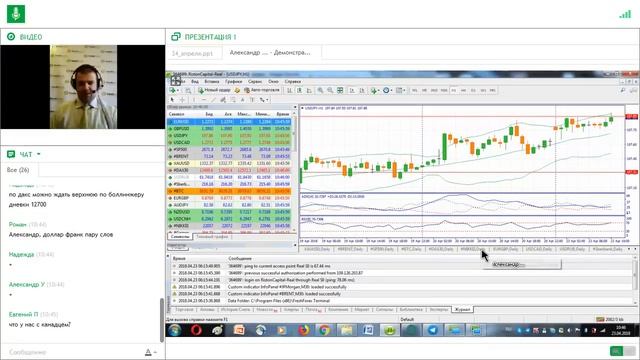This screenshot has height=360, width=640.
Task: Switch to the Торговля terminal tab
Action: [184, 310]
